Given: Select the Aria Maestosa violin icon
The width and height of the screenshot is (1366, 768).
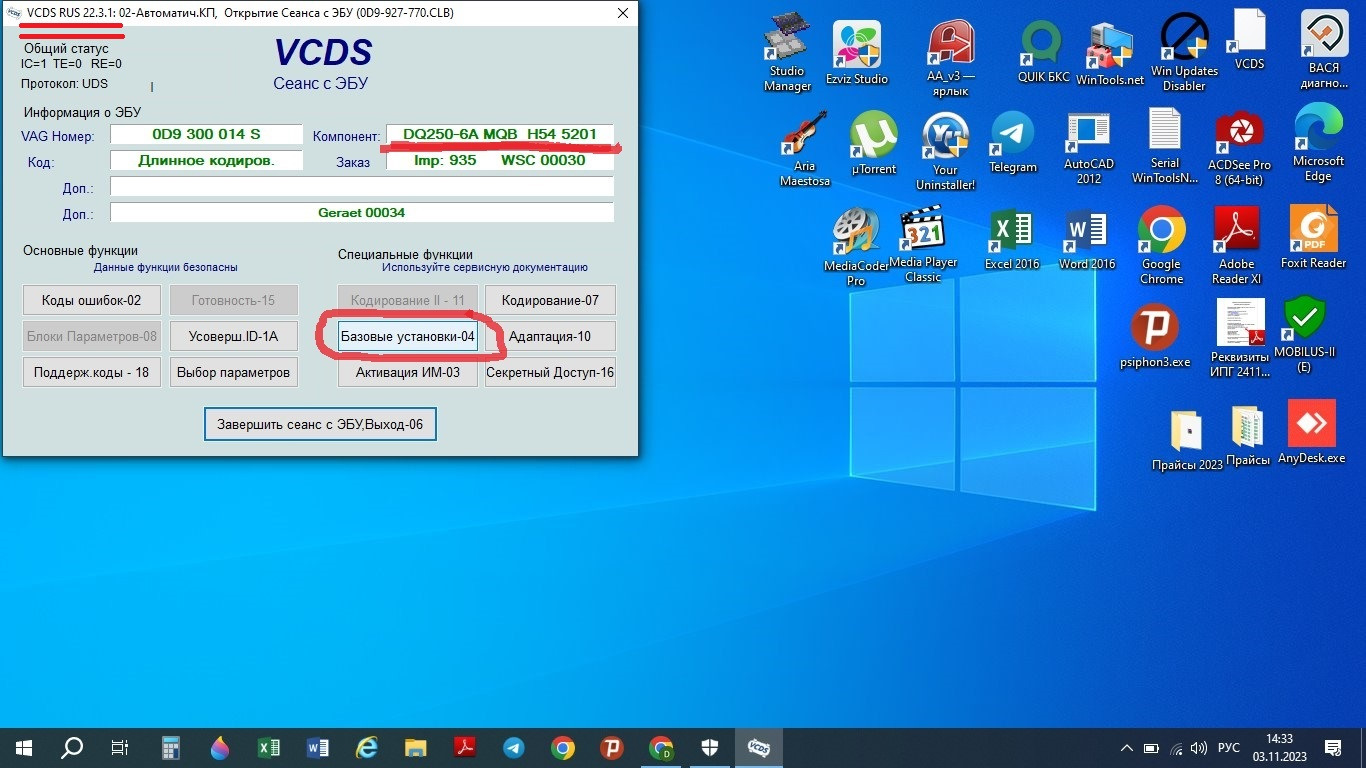Looking at the screenshot, I should (804, 149).
